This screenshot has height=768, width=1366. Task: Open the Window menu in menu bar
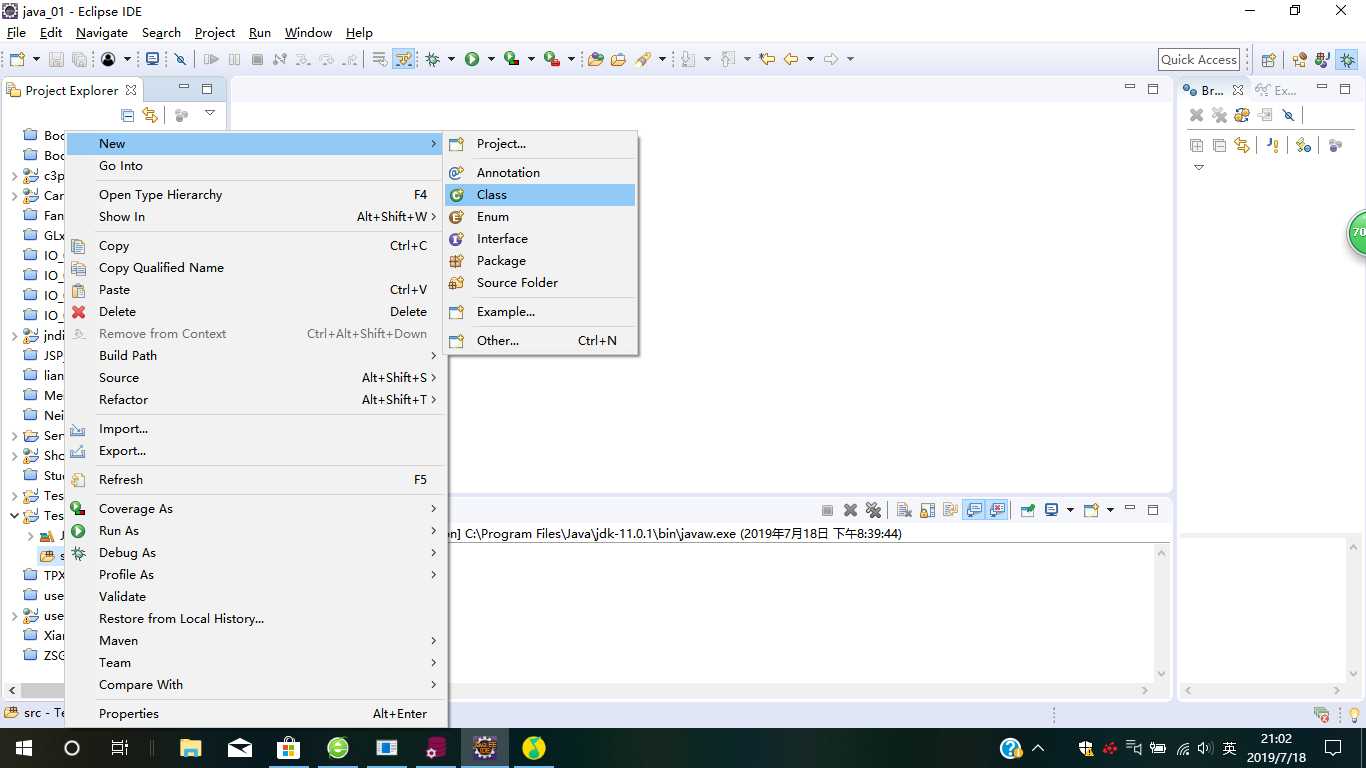[x=308, y=33]
